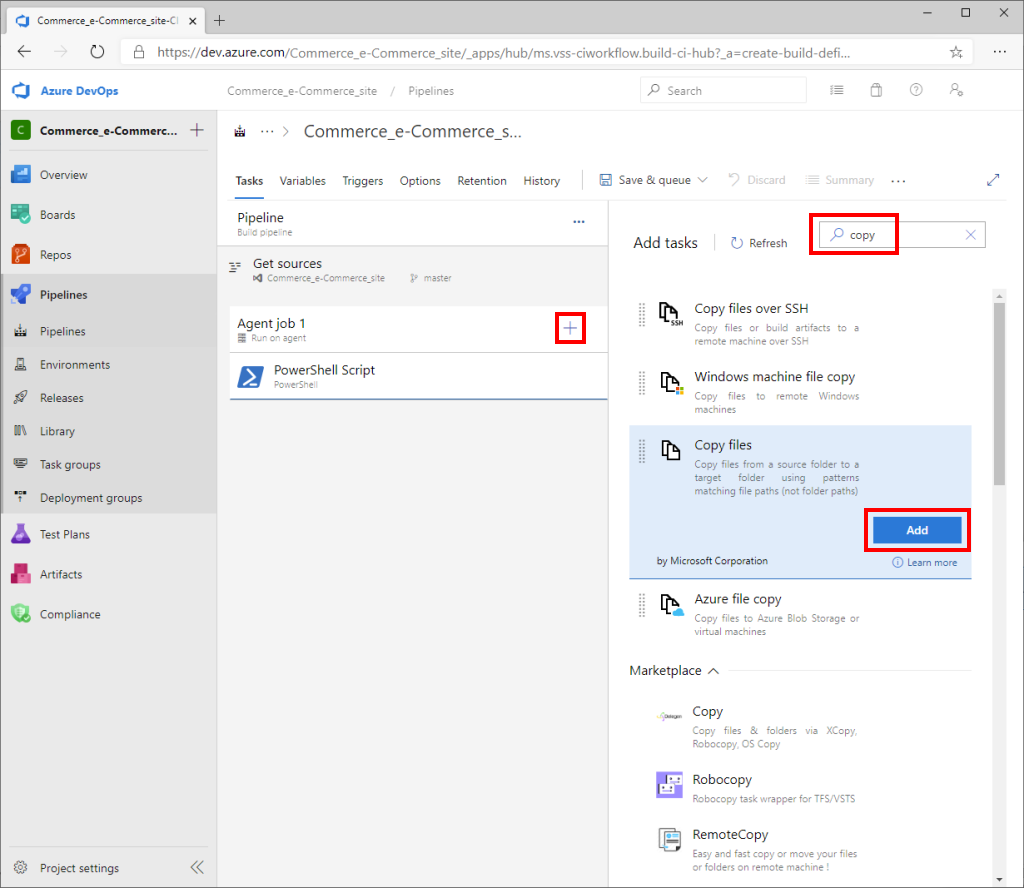
Task: Open the Compliance section
Action: [69, 613]
